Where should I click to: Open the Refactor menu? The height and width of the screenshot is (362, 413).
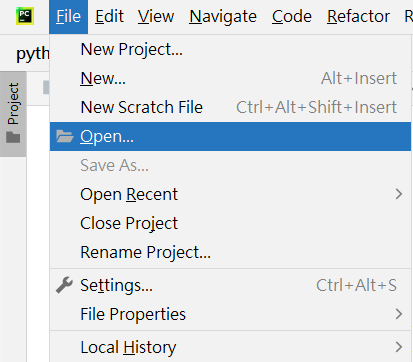[358, 16]
